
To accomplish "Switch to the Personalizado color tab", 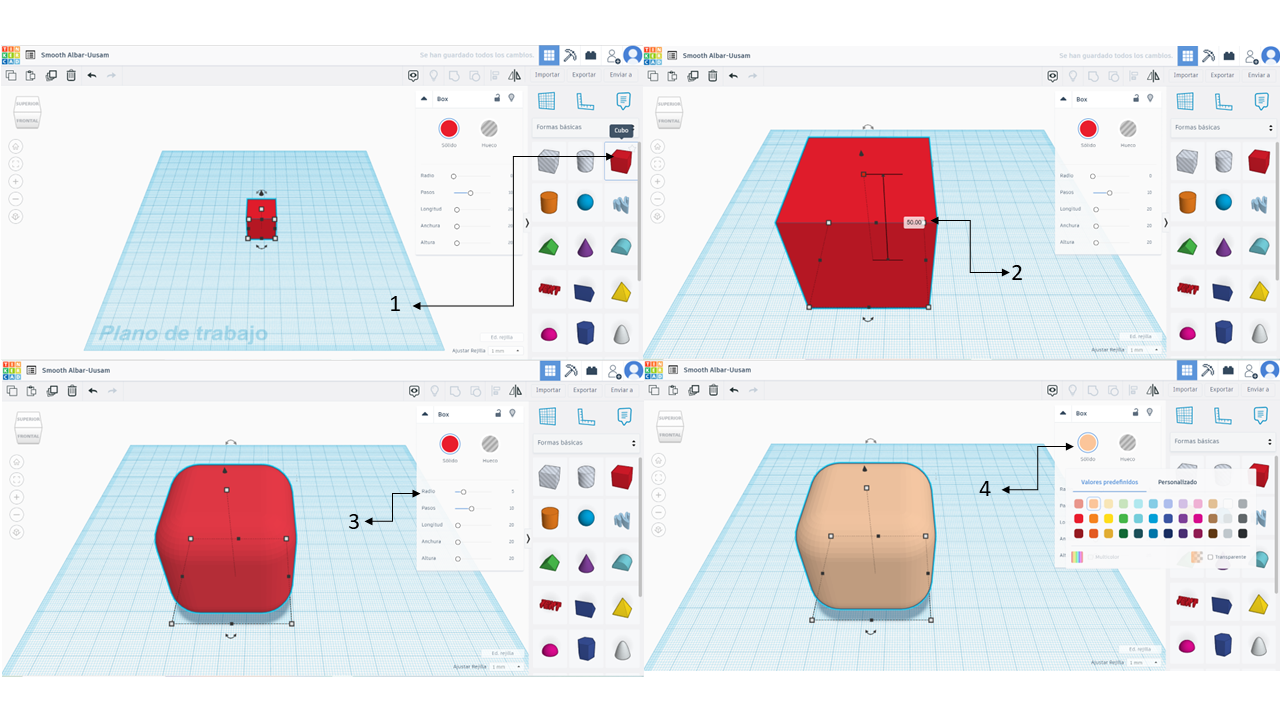I will [1177, 482].
